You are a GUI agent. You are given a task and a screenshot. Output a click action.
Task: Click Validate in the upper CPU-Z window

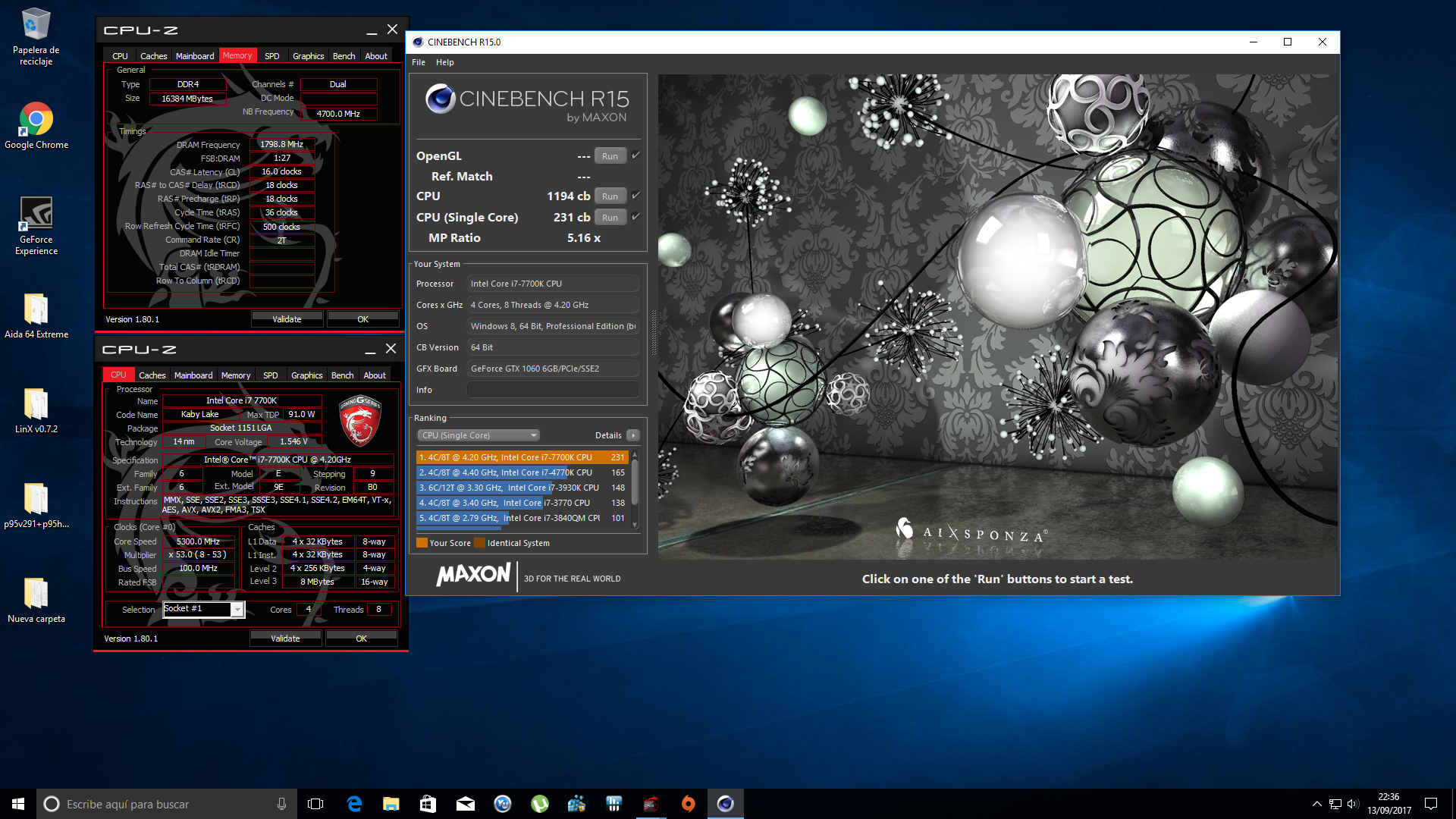tap(287, 319)
